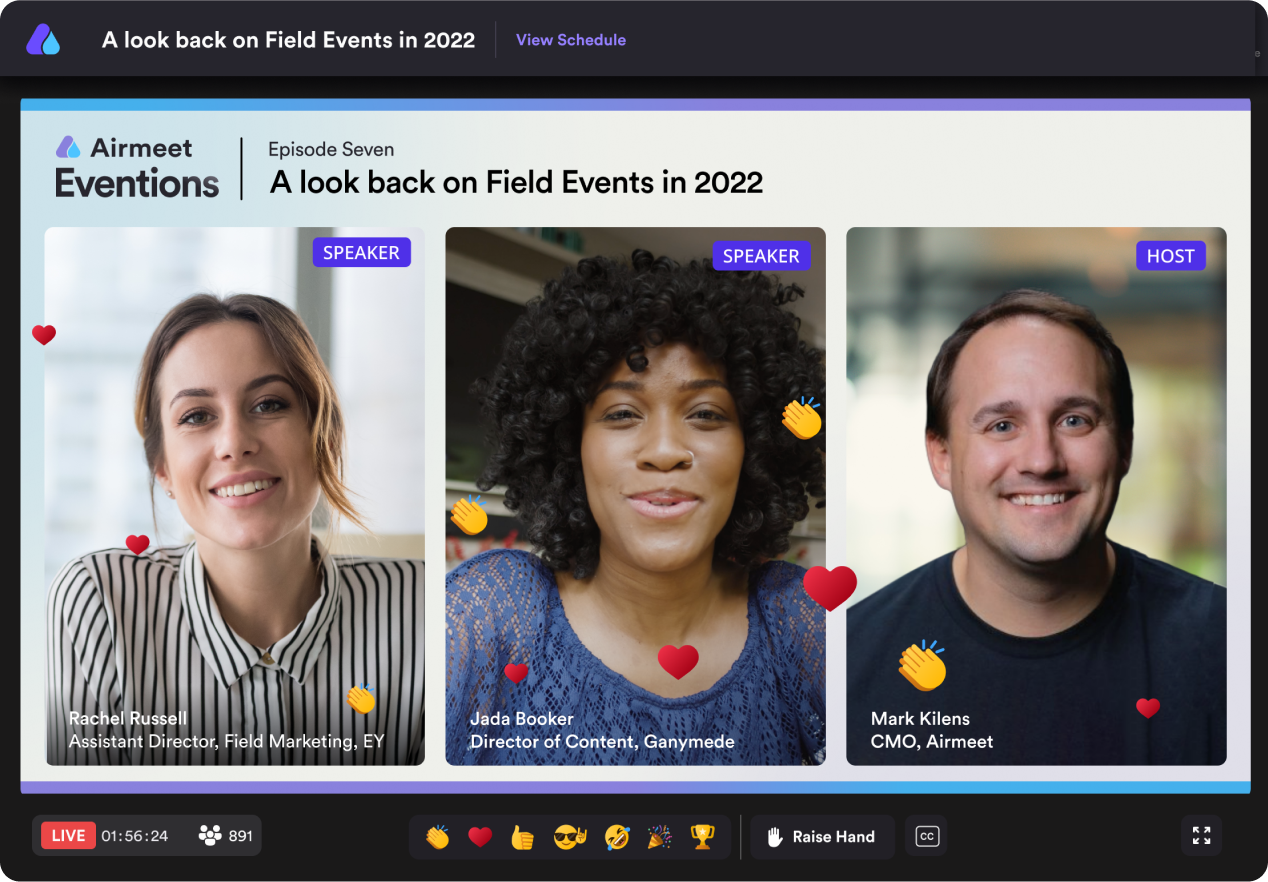Click the Airmeet Eventions logo on stage
Screen dimensions: 1268x882
click(x=137, y=168)
